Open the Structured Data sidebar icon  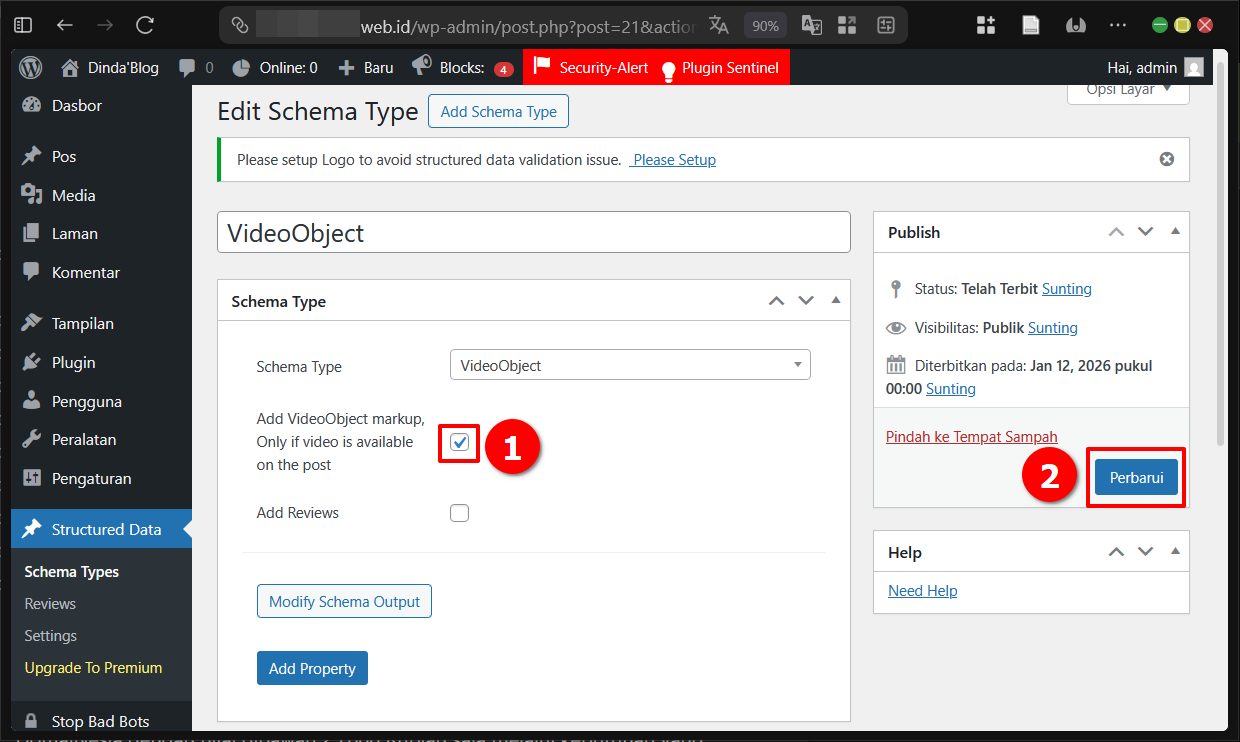(x=30, y=528)
